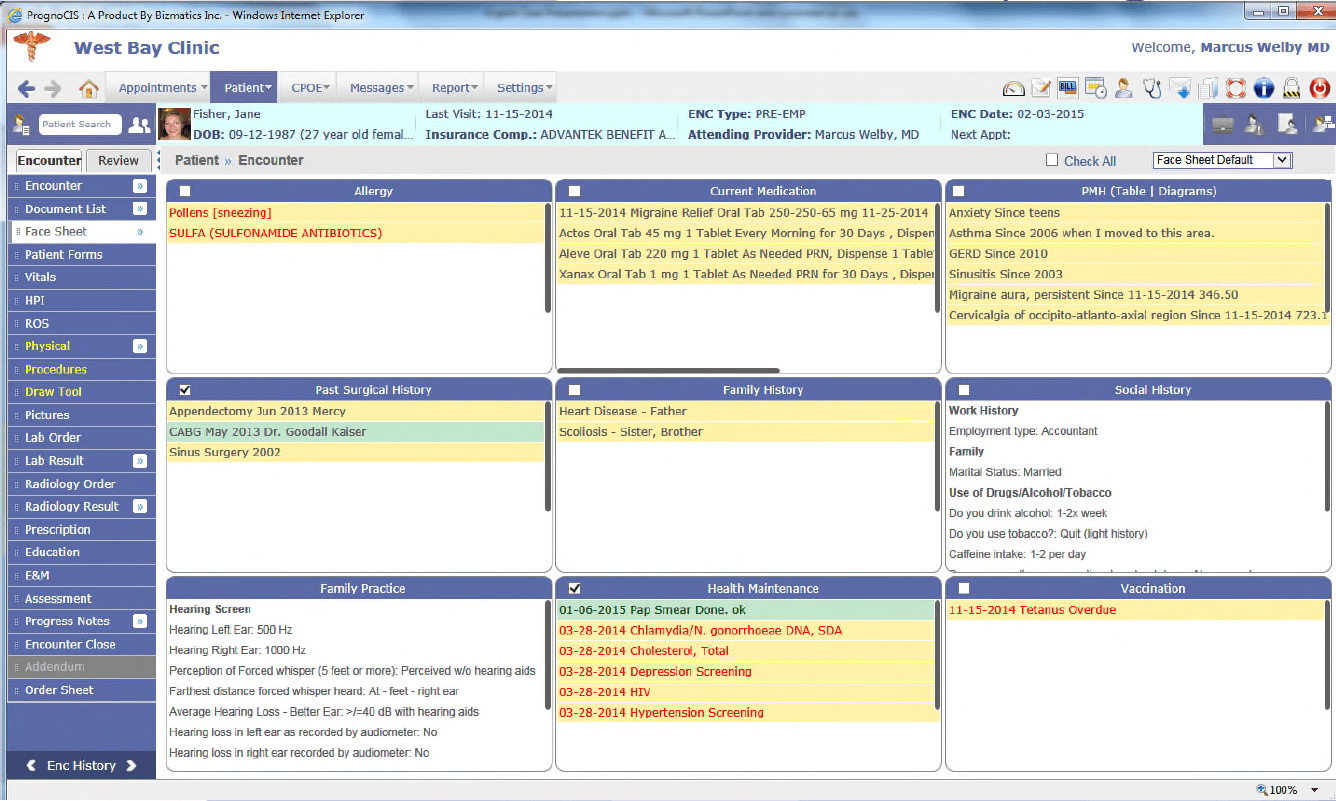The width and height of the screenshot is (1336, 801).
Task: Click the red power logout icon
Action: click(1317, 88)
